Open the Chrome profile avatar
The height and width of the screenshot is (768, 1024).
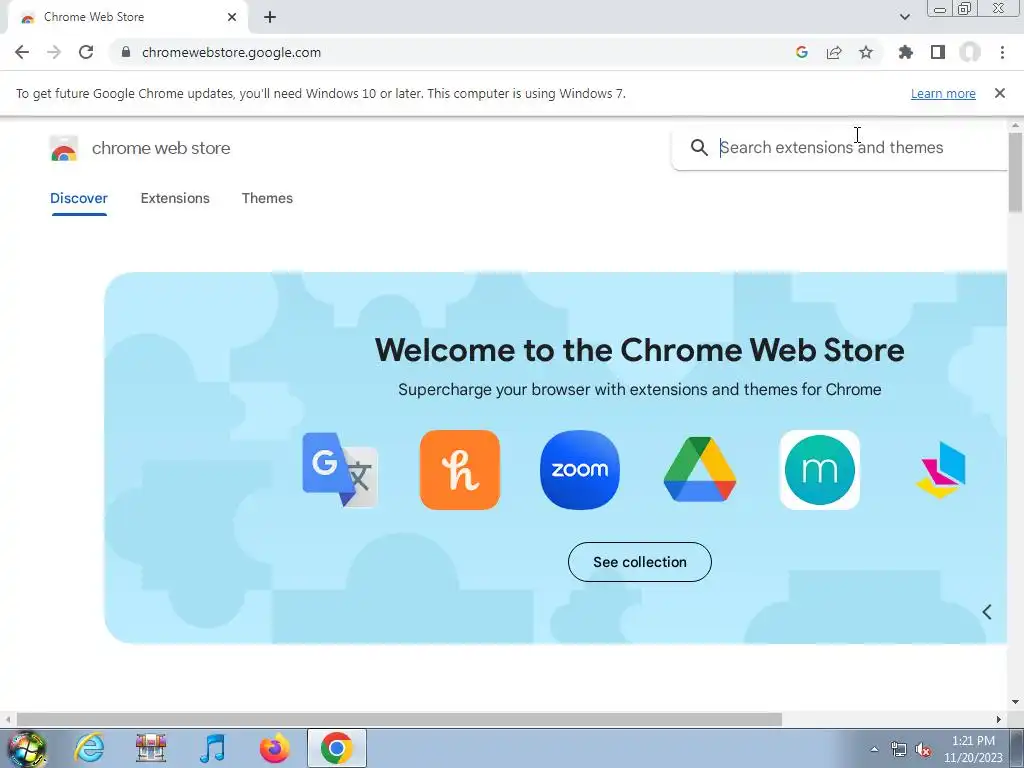click(x=970, y=52)
